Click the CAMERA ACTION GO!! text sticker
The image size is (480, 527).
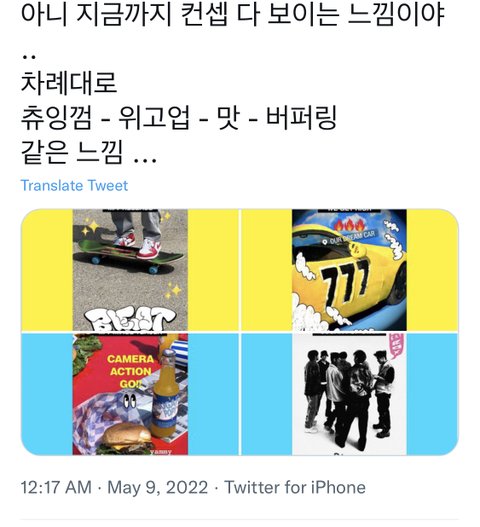(130, 371)
